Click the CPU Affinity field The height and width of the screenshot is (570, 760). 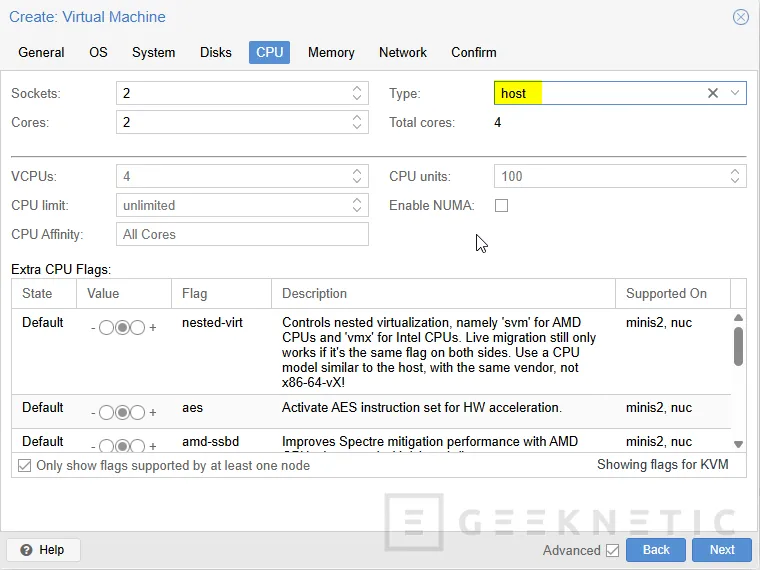pyautogui.click(x=242, y=234)
